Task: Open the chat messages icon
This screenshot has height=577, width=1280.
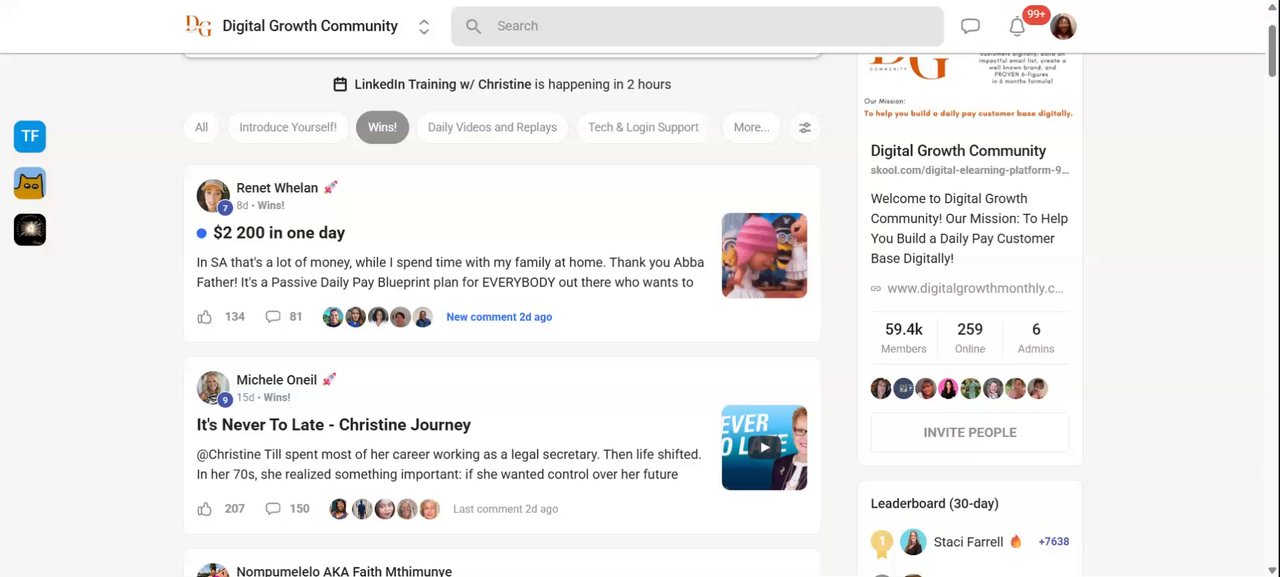Action: pos(970,26)
